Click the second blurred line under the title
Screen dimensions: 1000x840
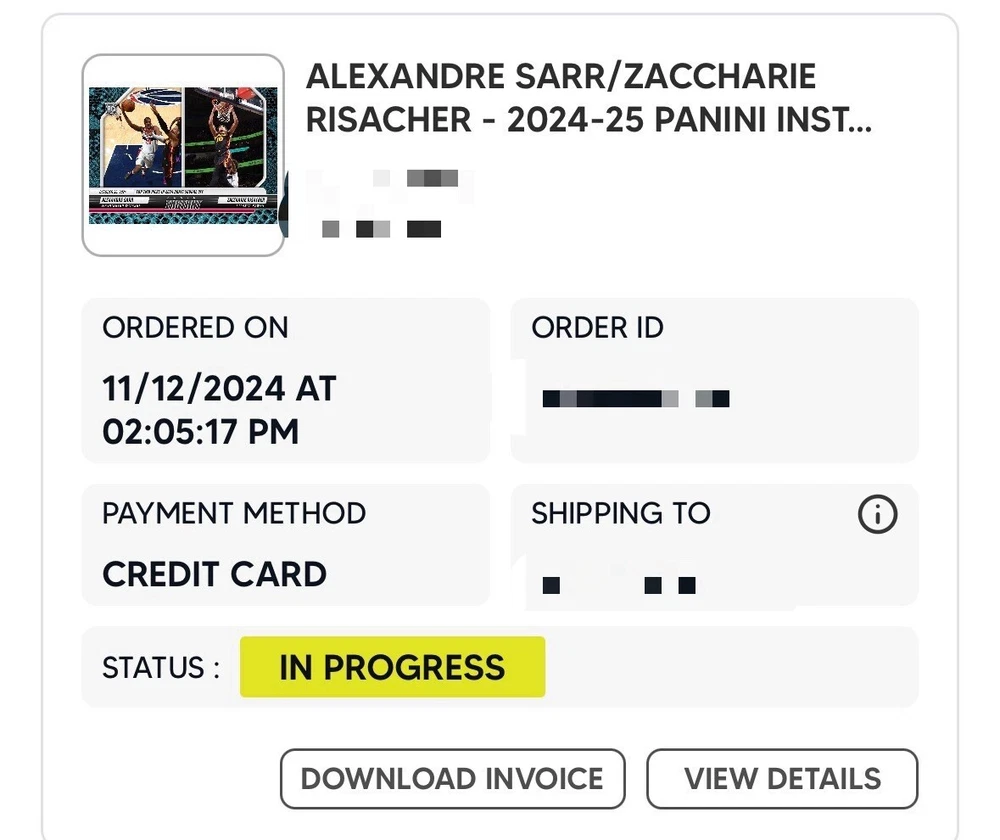point(380,230)
